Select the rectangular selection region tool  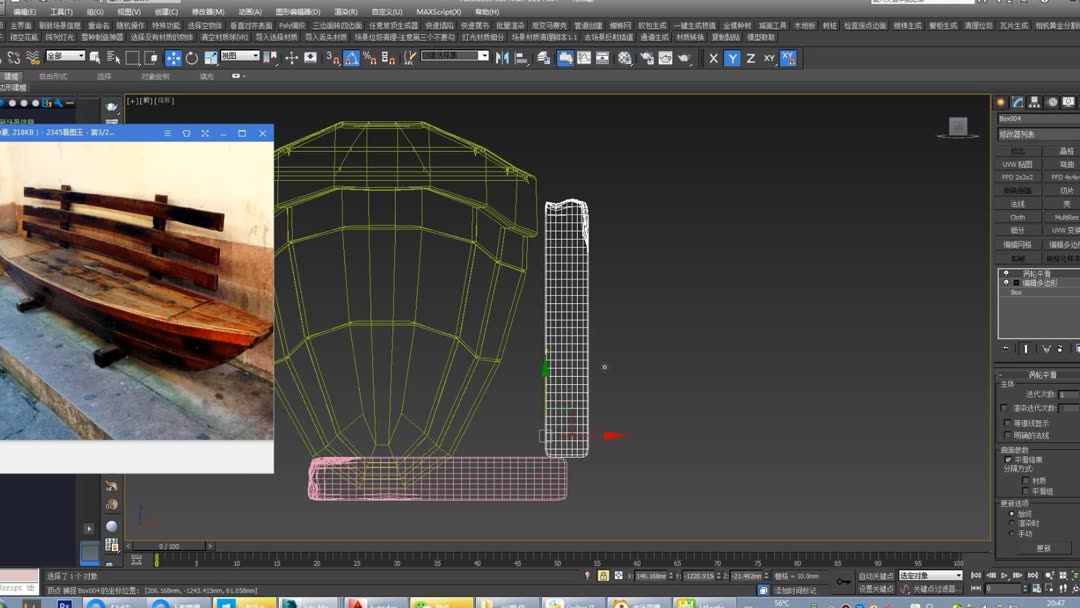coord(132,58)
